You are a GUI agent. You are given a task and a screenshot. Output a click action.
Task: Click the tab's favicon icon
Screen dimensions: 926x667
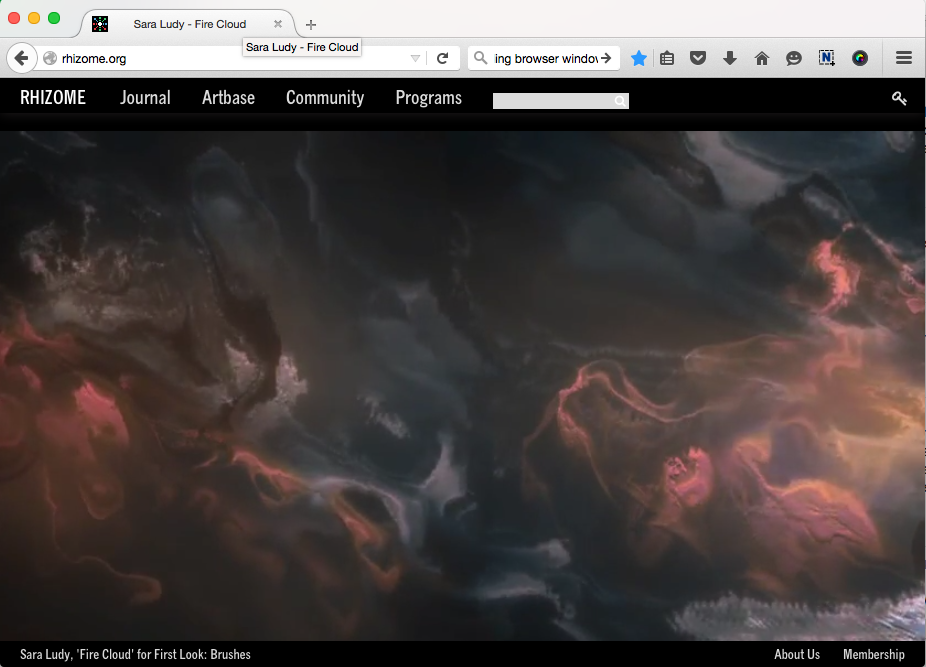click(100, 24)
